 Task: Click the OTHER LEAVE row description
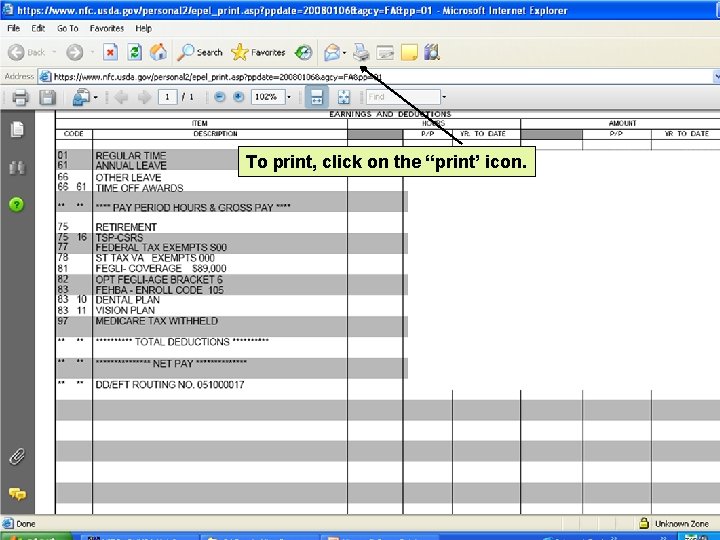[x=128, y=177]
